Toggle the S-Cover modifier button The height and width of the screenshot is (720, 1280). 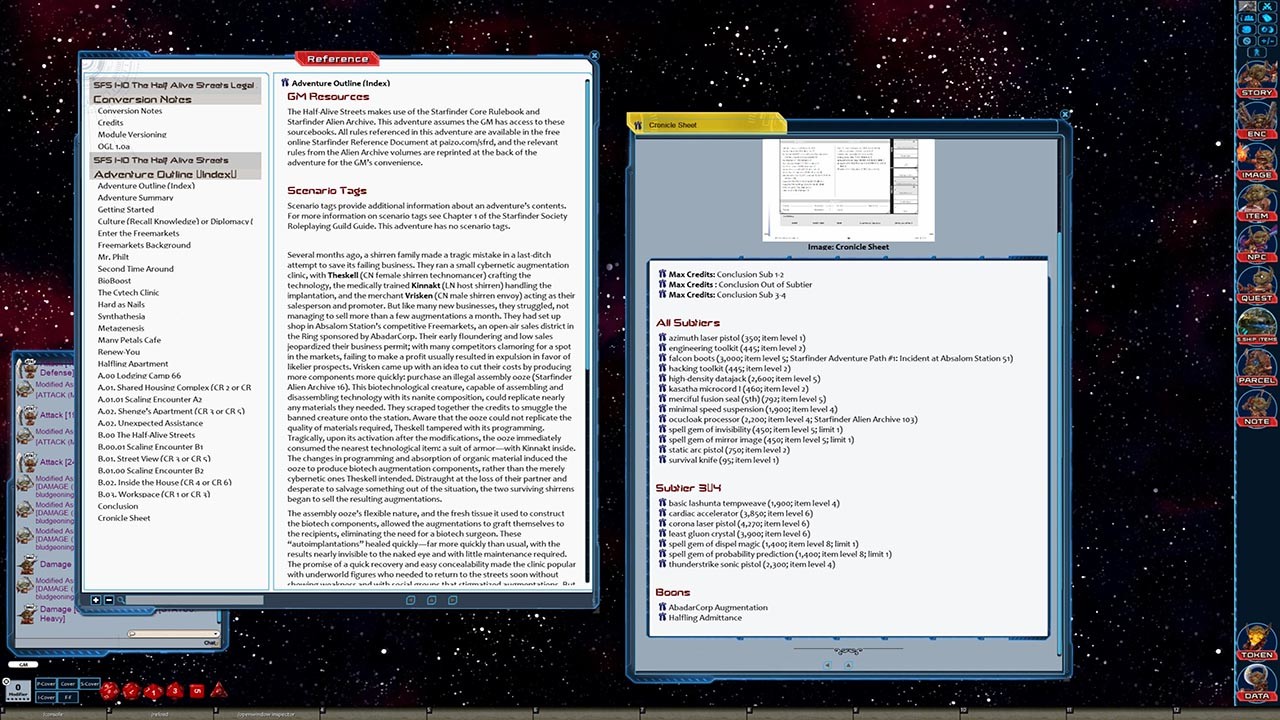click(88, 683)
